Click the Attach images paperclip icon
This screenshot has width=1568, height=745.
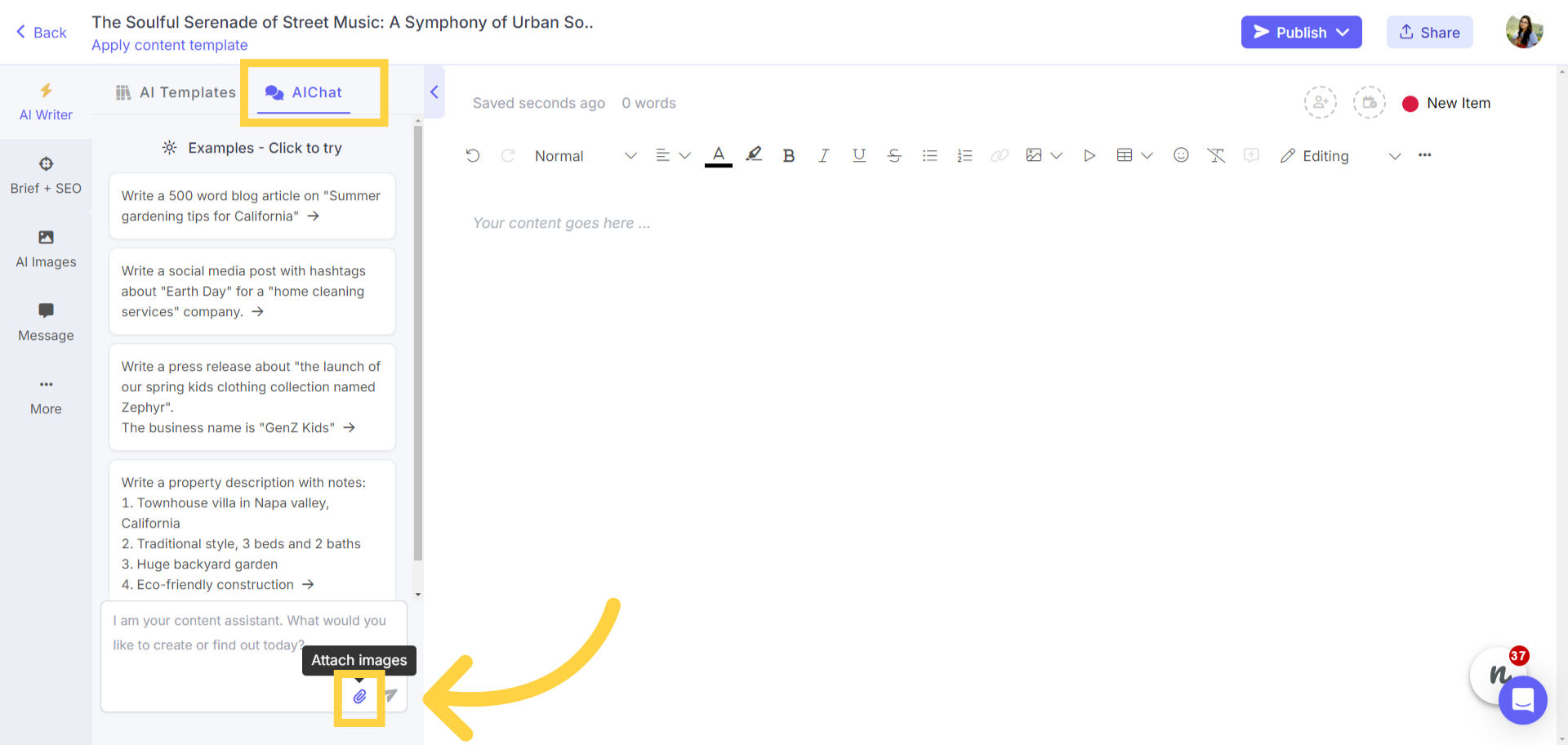pyautogui.click(x=359, y=697)
